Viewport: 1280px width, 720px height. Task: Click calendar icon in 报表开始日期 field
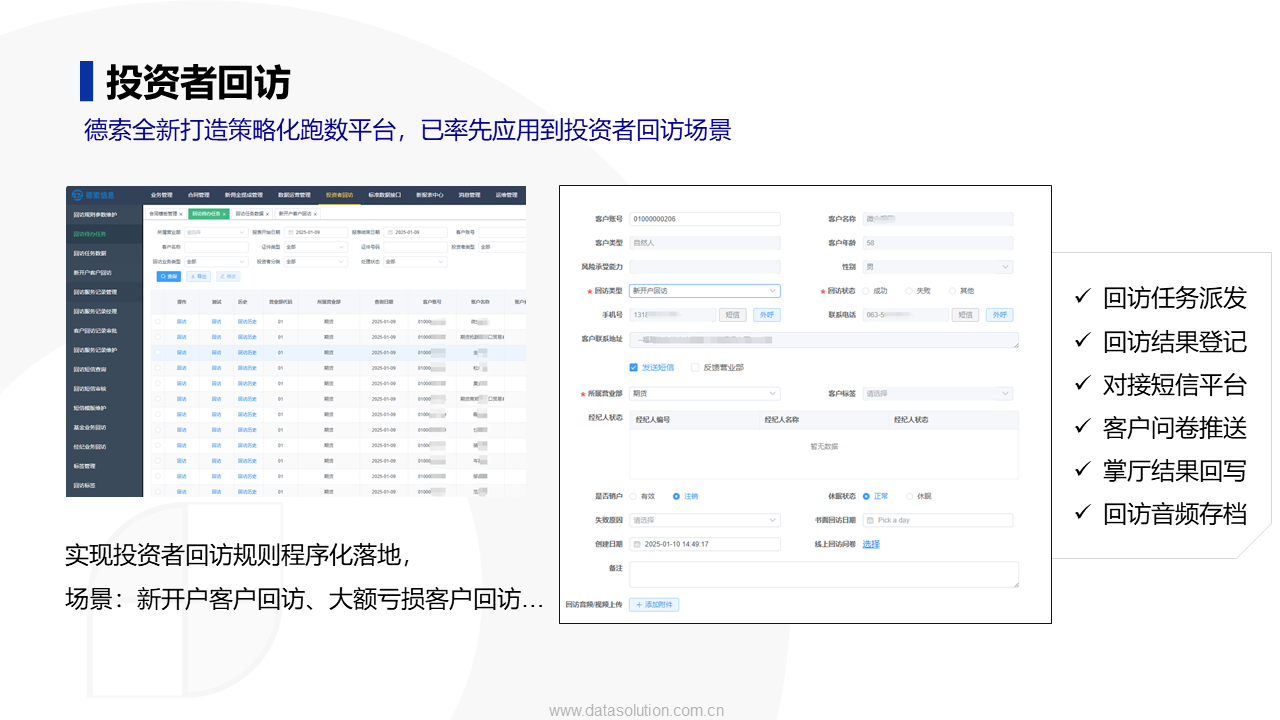coord(290,232)
